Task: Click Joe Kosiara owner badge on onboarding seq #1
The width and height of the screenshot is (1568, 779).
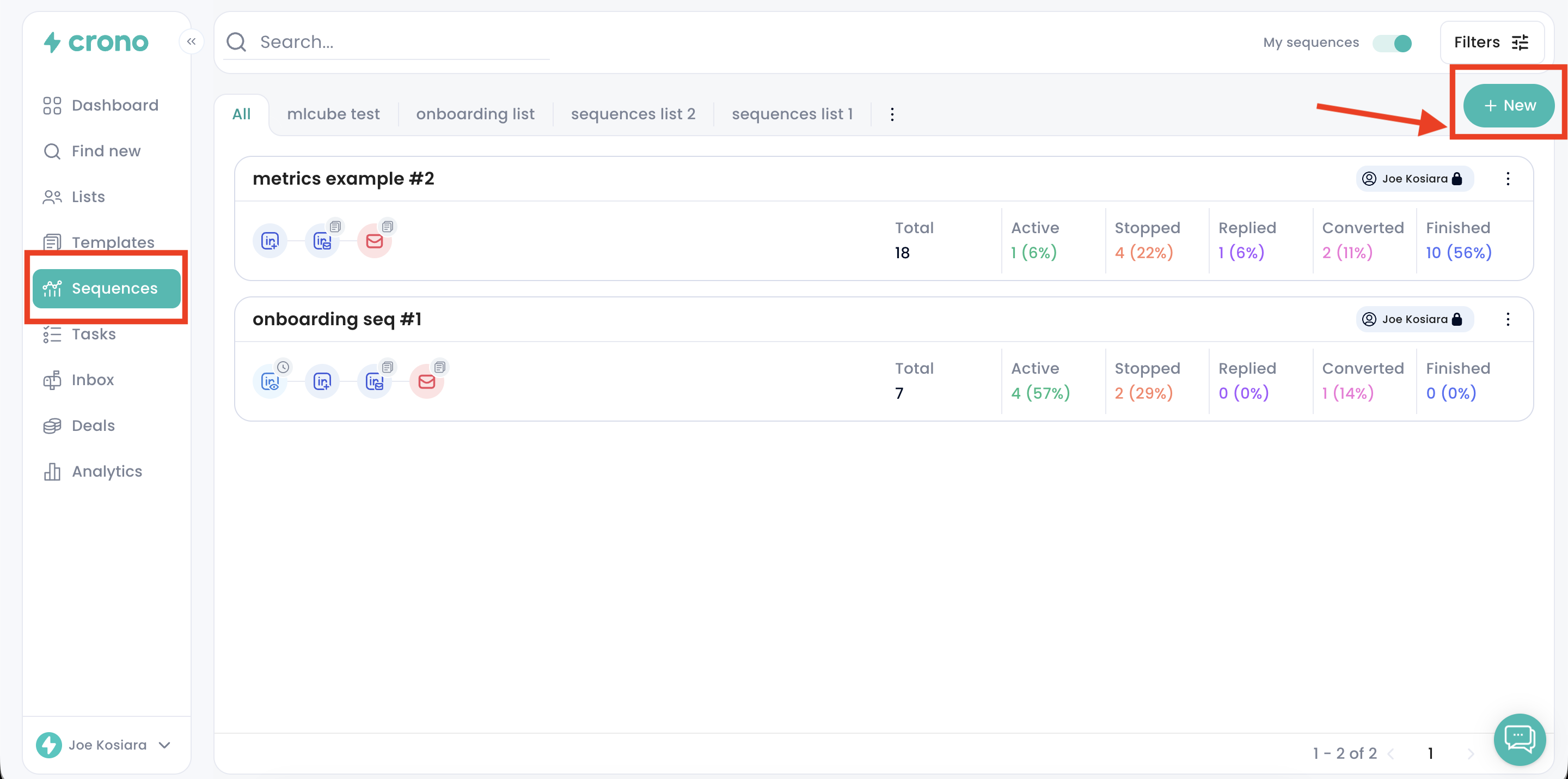Action: (1413, 319)
